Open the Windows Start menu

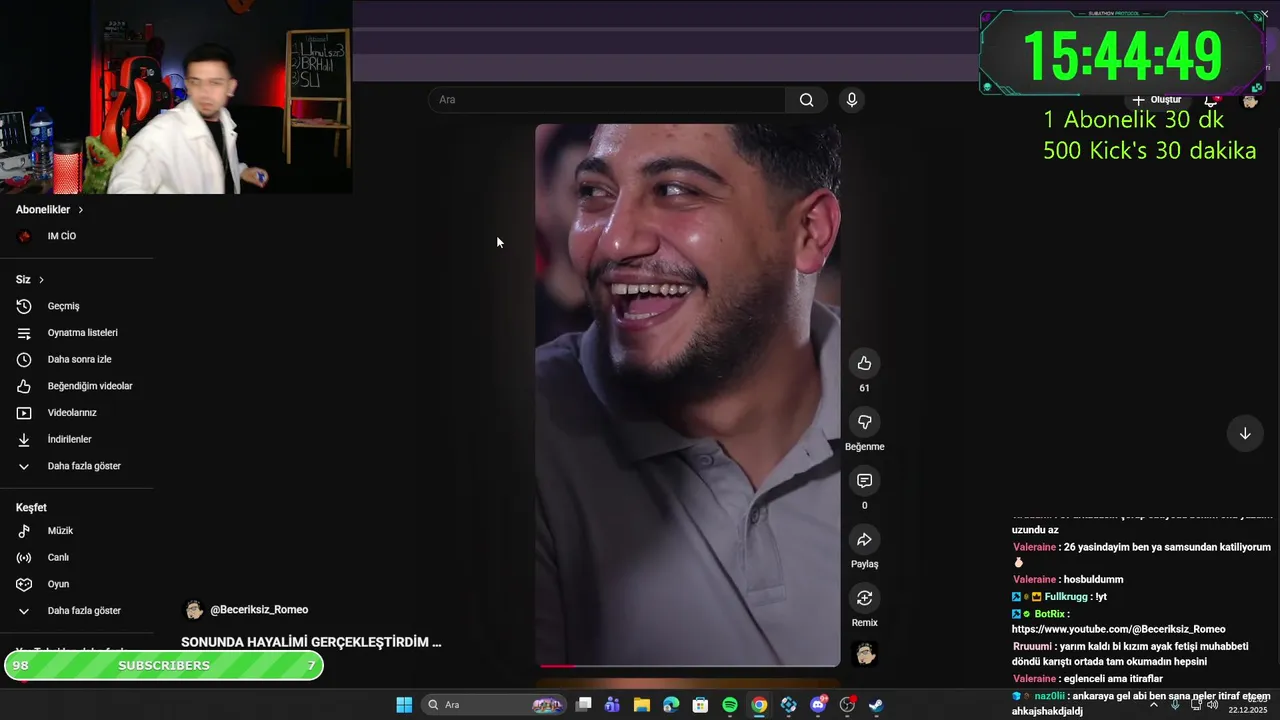404,705
